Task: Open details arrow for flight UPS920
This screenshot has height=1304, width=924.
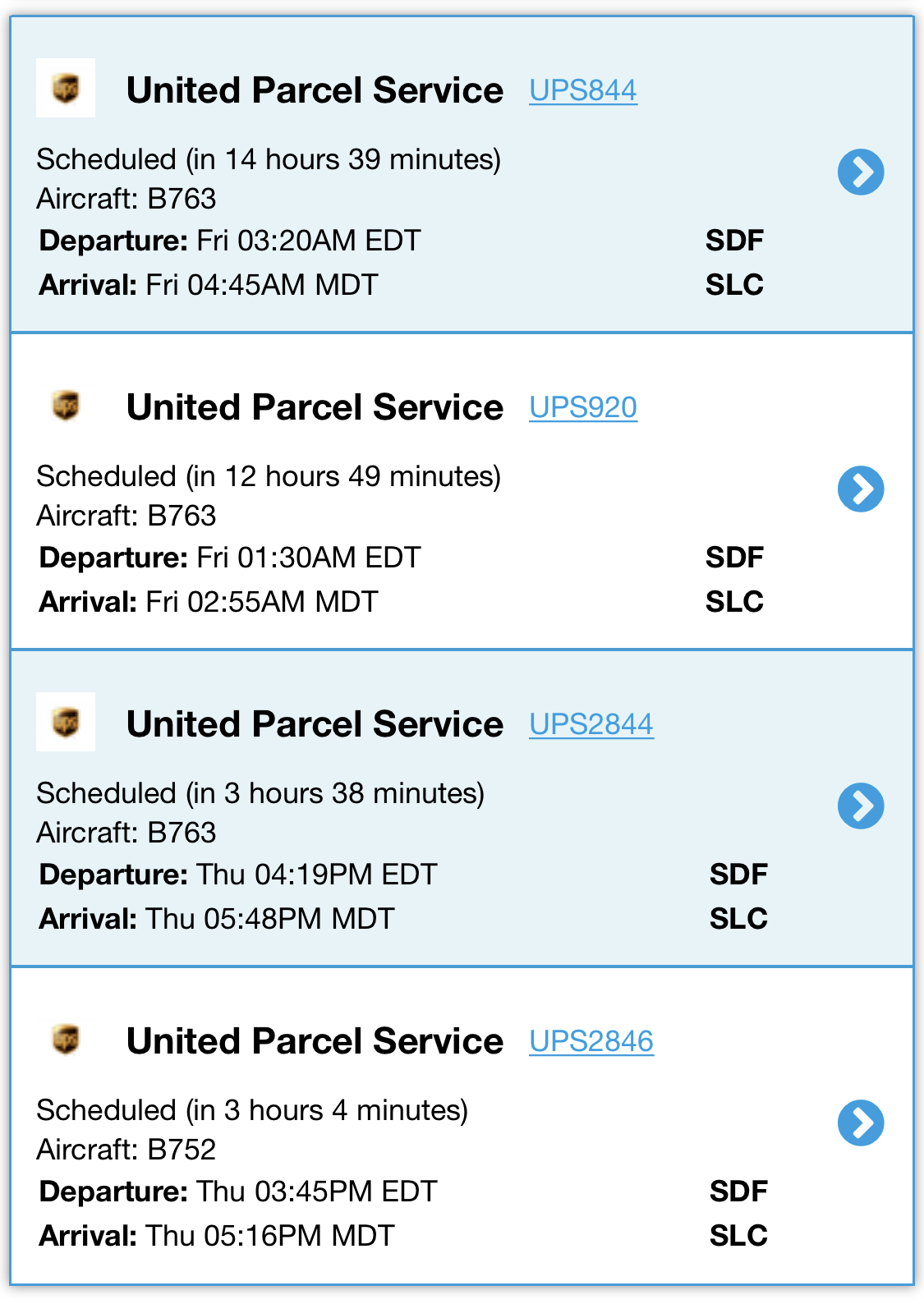Action: (861, 489)
